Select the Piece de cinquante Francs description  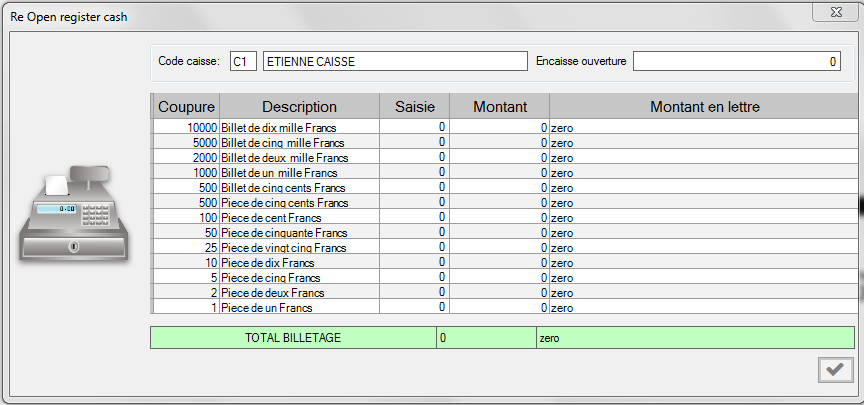tap(284, 232)
